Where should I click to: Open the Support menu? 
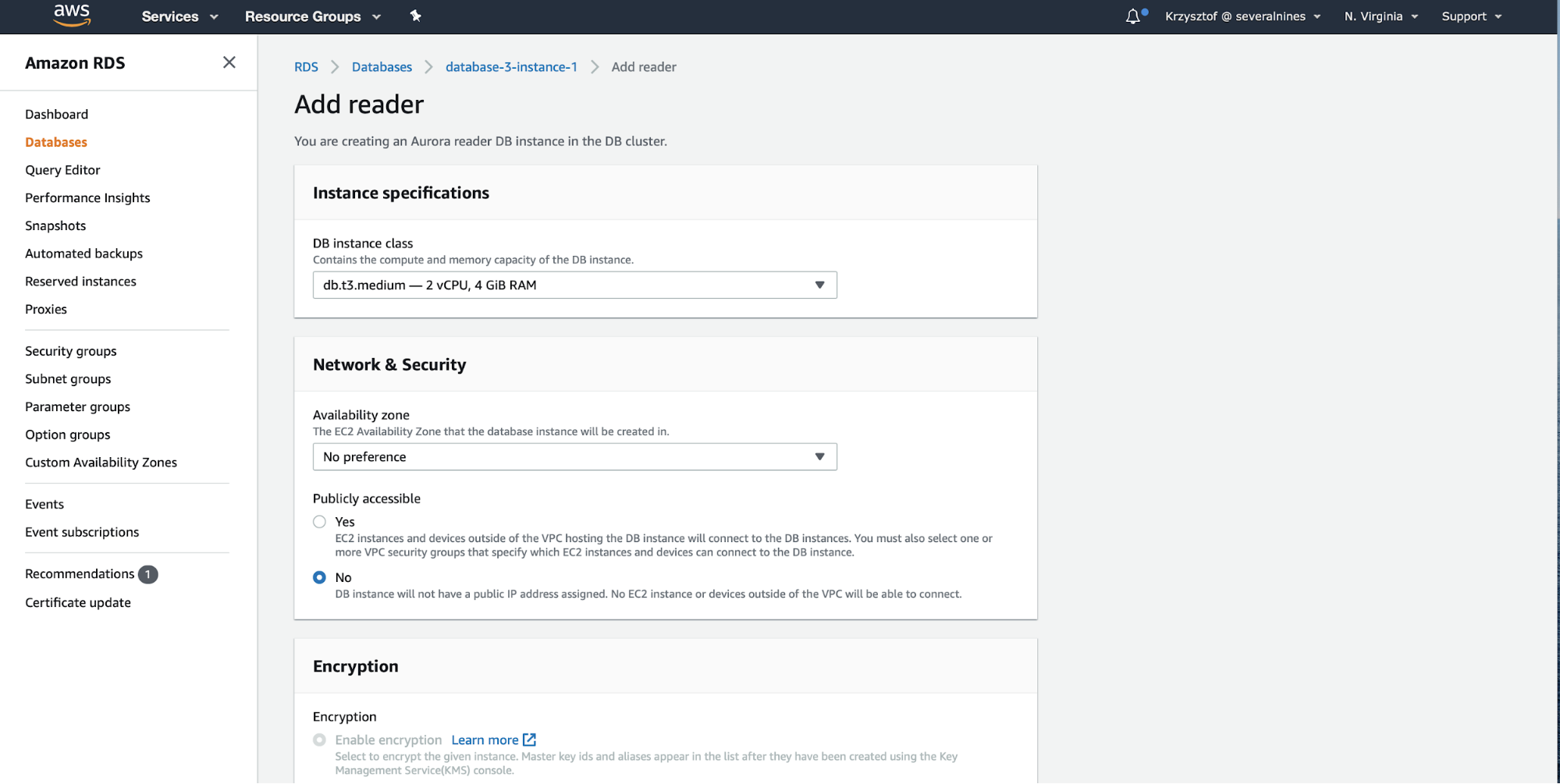click(x=1471, y=16)
